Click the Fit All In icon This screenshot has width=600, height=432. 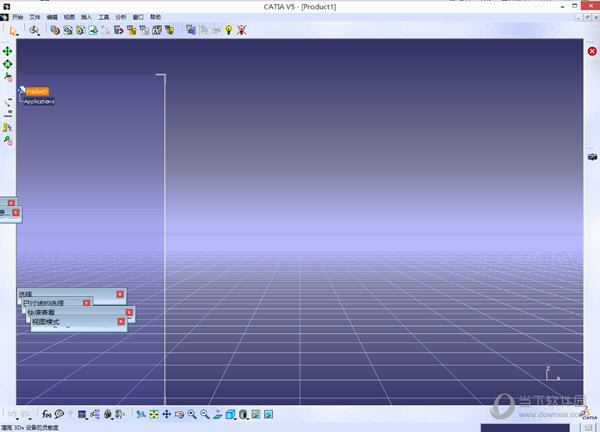154,414
